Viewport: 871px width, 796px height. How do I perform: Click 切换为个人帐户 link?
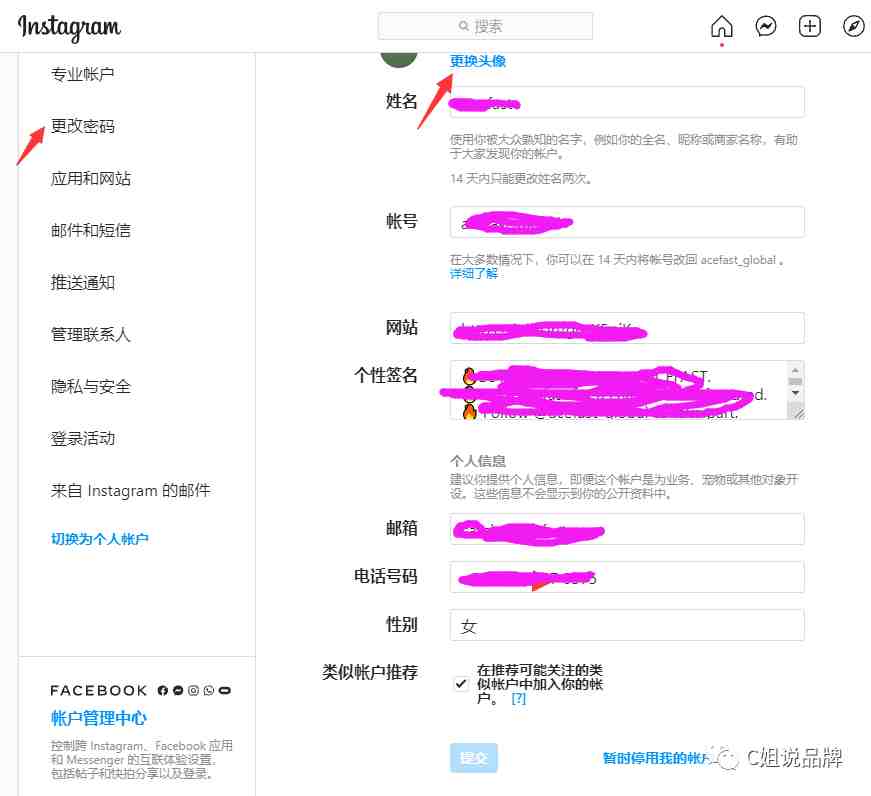point(99,539)
